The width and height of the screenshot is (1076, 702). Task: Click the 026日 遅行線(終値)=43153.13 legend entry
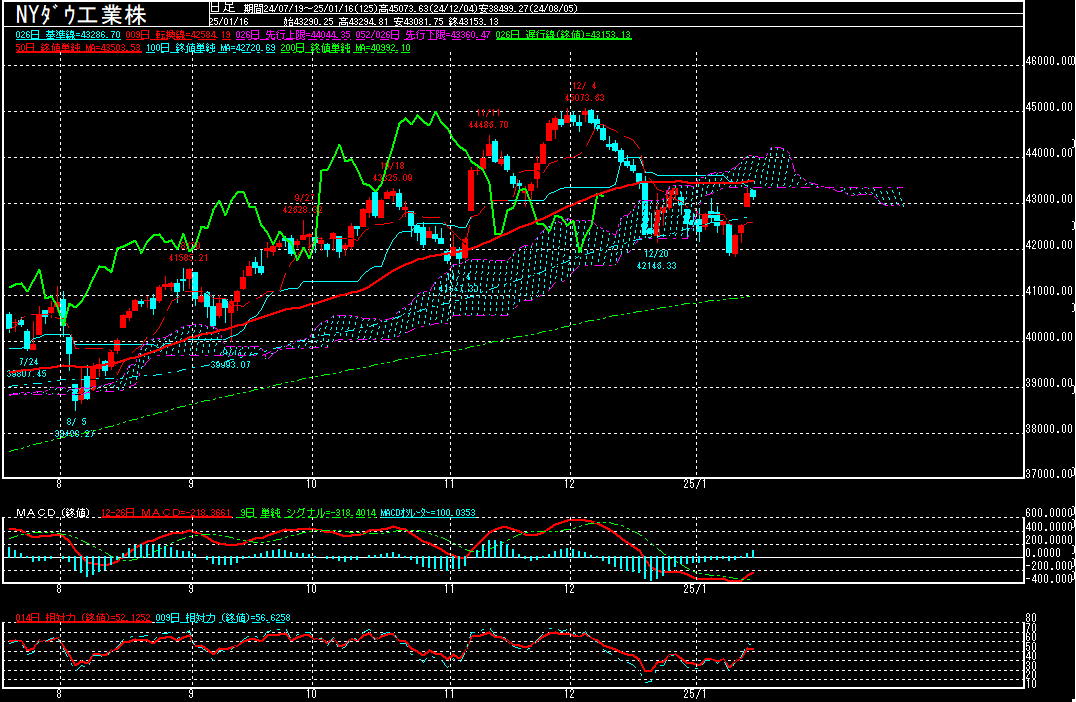tap(563, 34)
